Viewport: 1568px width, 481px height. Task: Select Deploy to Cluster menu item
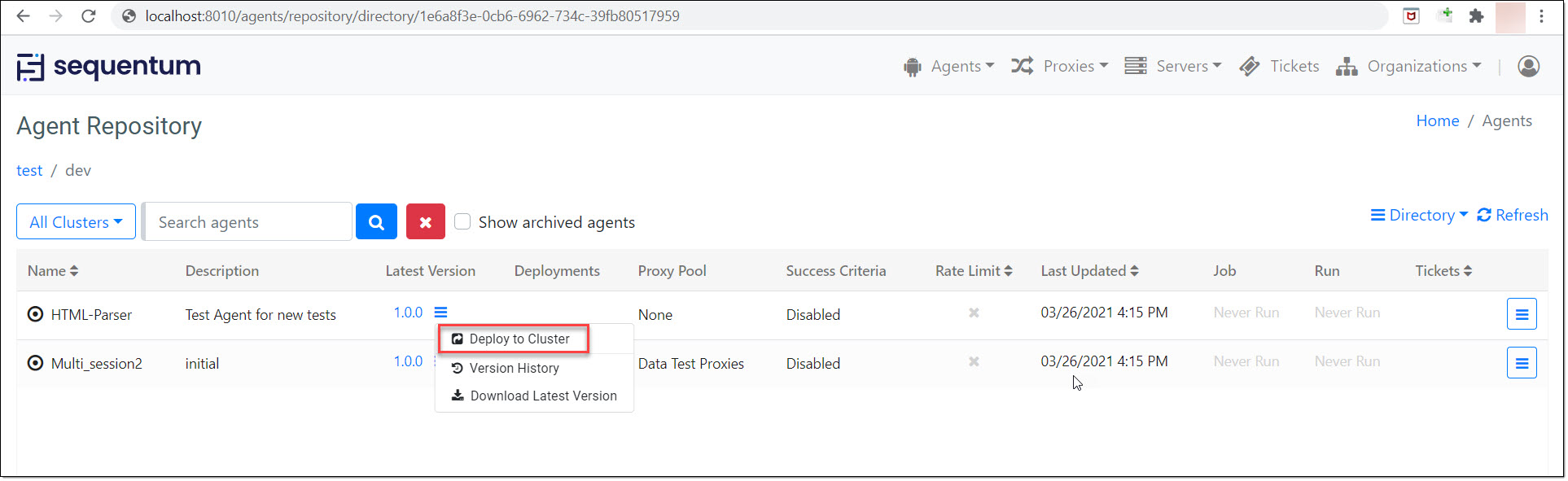(x=514, y=339)
